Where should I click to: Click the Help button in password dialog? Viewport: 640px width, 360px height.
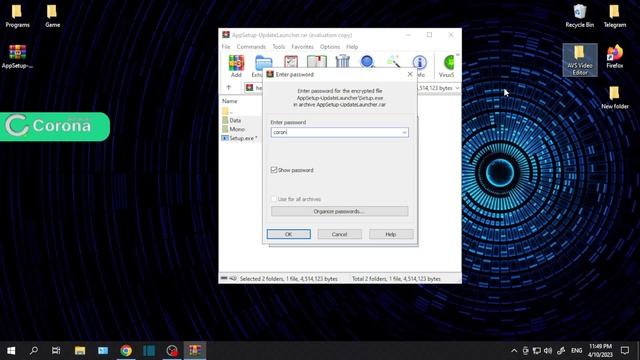(391, 234)
